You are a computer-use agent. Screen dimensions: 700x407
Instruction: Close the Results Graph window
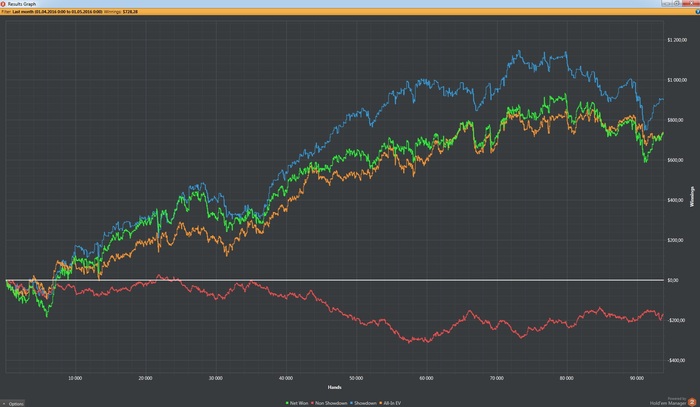(x=690, y=3)
